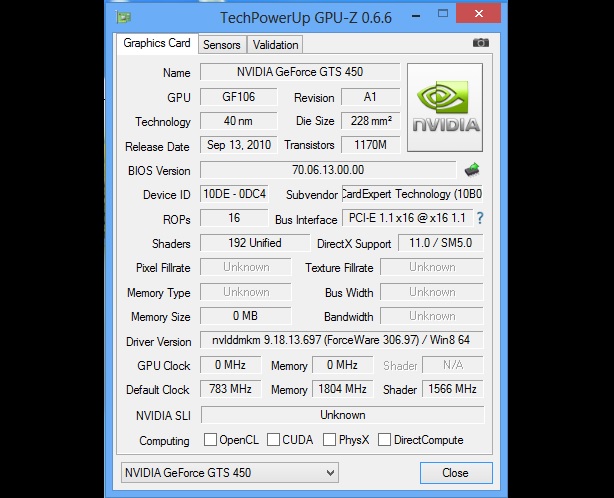This screenshot has height=498, width=614.
Task: Click the Device ID field 10DE - 0DC4
Action: [x=234, y=194]
